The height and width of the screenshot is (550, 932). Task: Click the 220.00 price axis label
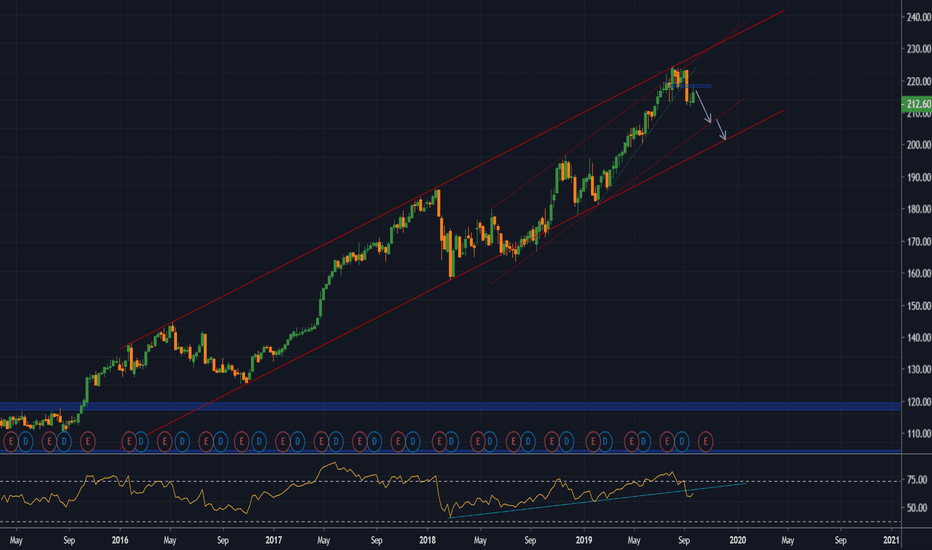point(918,81)
